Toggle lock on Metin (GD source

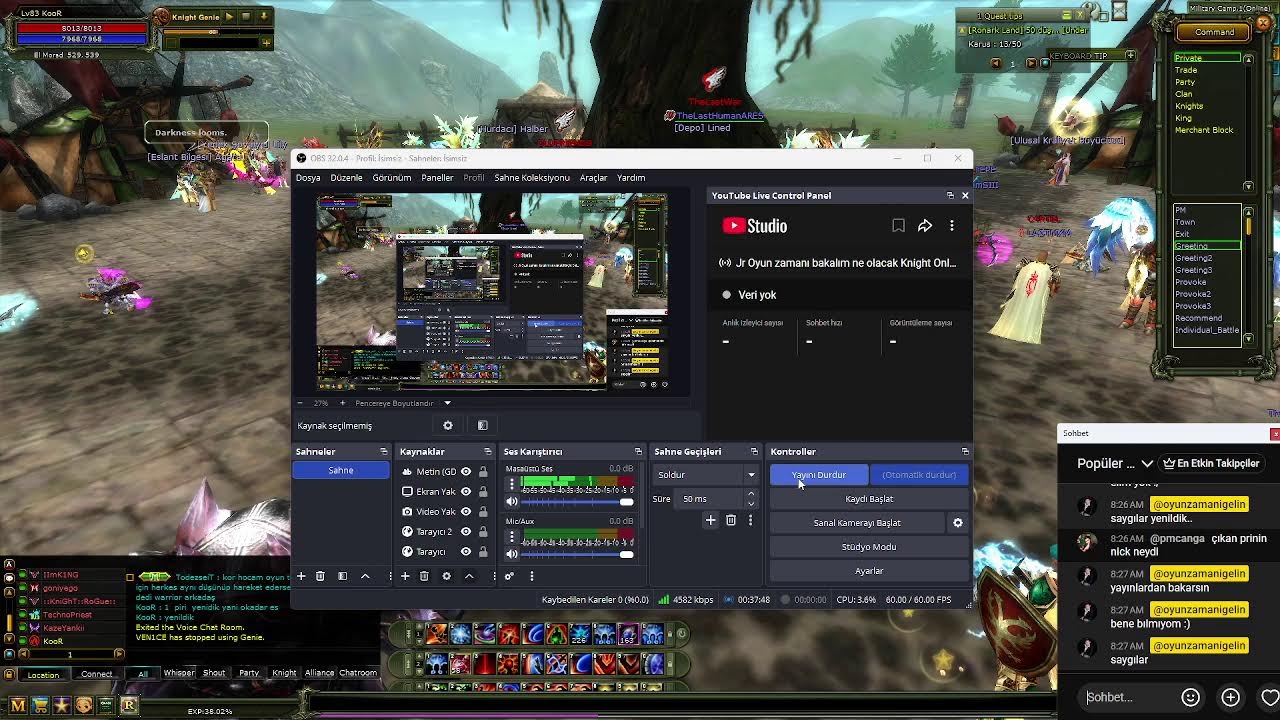tap(483, 472)
